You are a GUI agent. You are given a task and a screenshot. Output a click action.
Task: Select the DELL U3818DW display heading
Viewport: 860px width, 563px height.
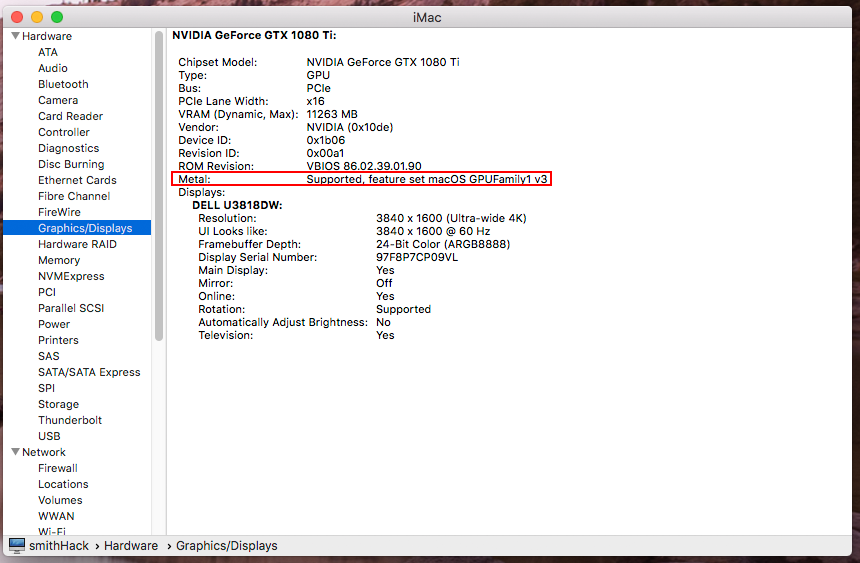pos(237,205)
